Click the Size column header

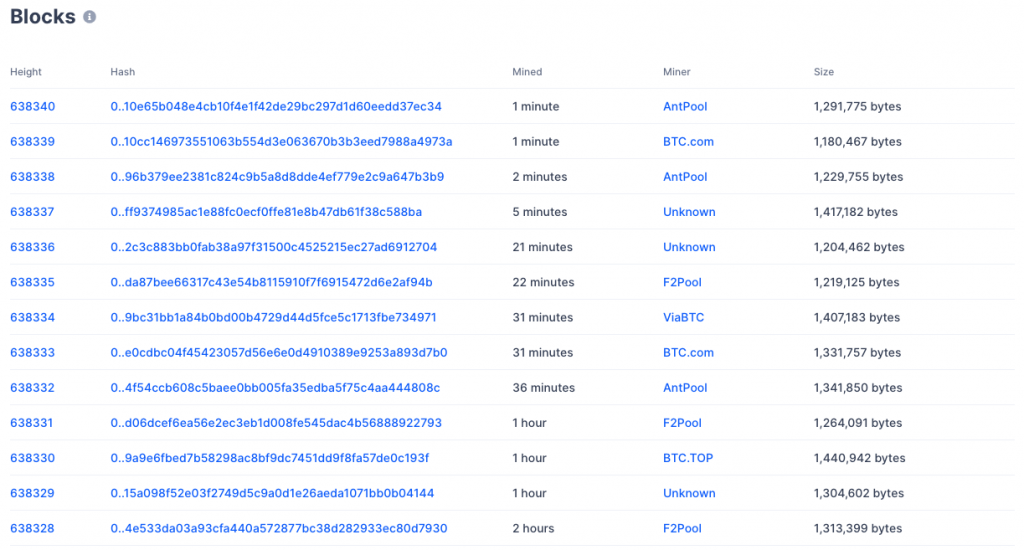click(824, 72)
